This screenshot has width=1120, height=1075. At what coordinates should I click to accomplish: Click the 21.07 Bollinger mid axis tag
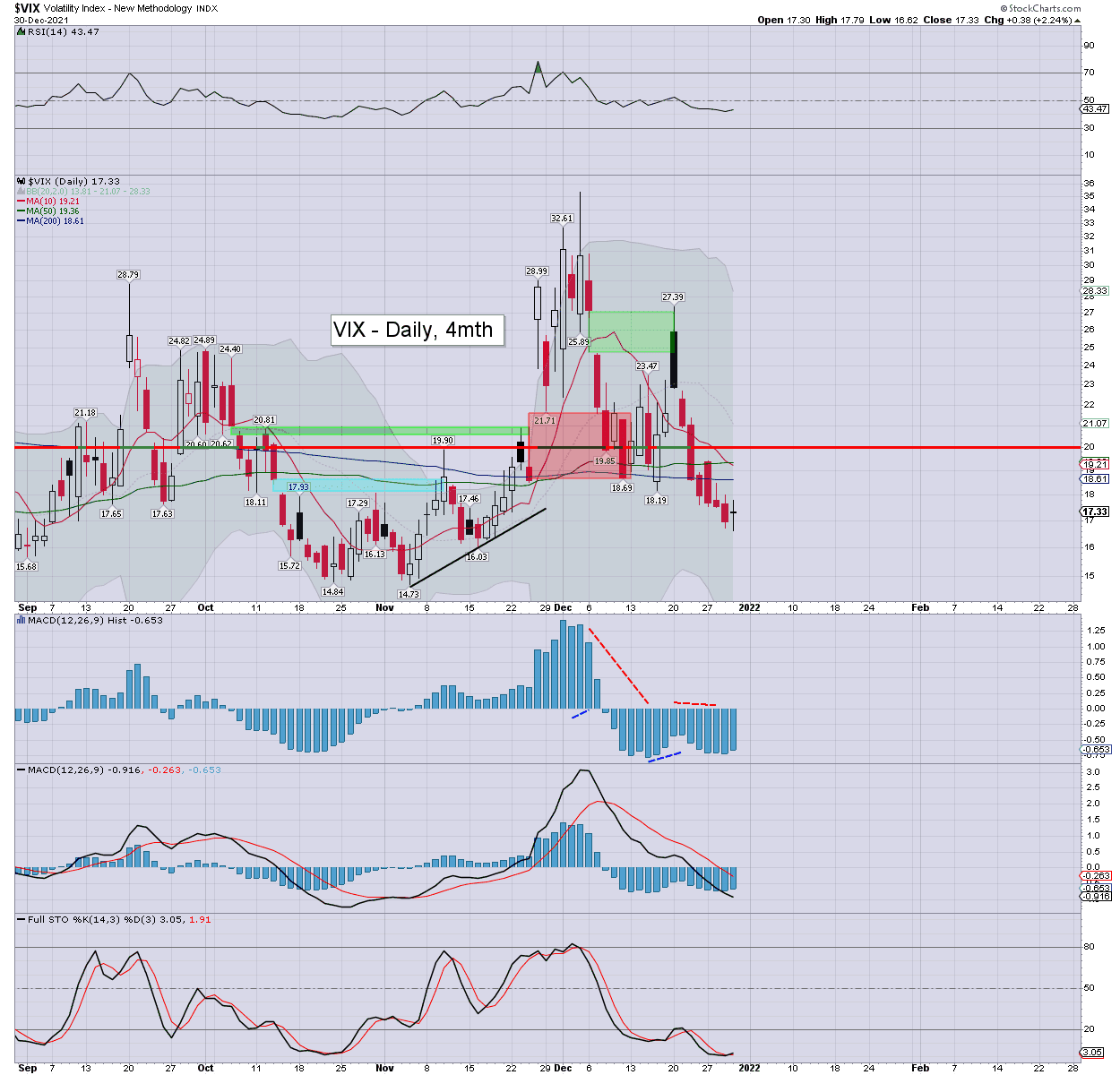(1095, 423)
